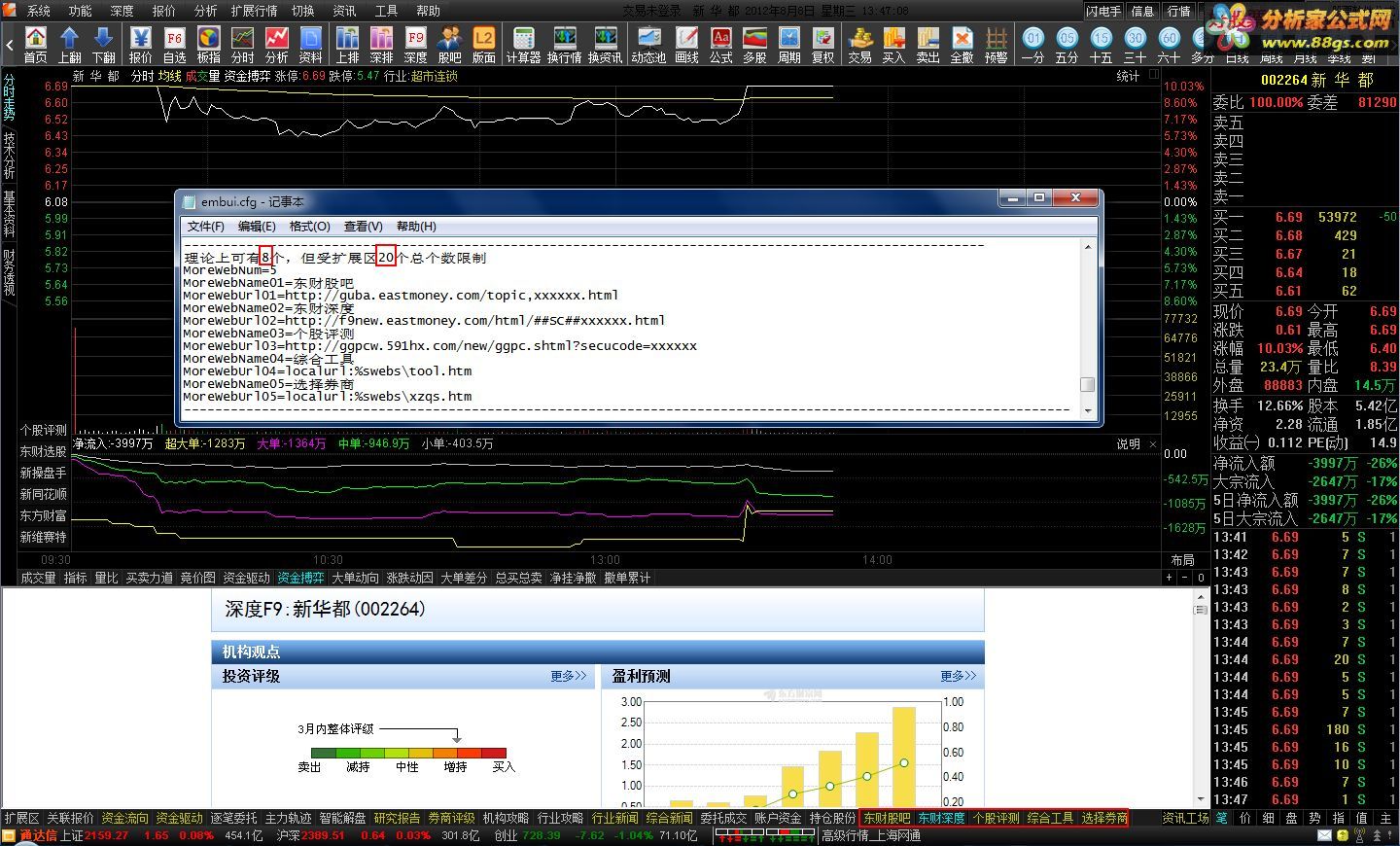Open the 系统 menu

pos(38,11)
